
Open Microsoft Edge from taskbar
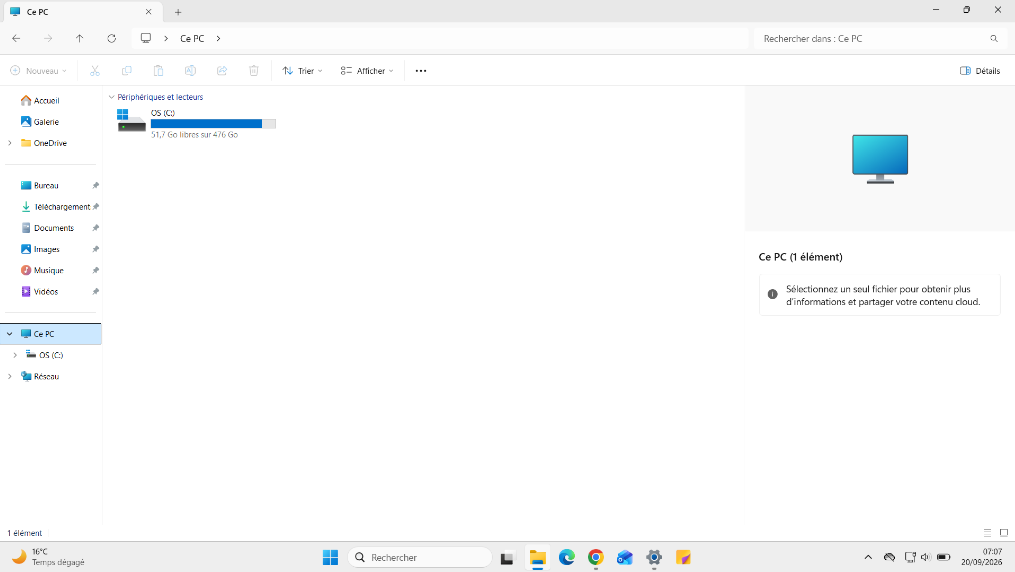(567, 557)
